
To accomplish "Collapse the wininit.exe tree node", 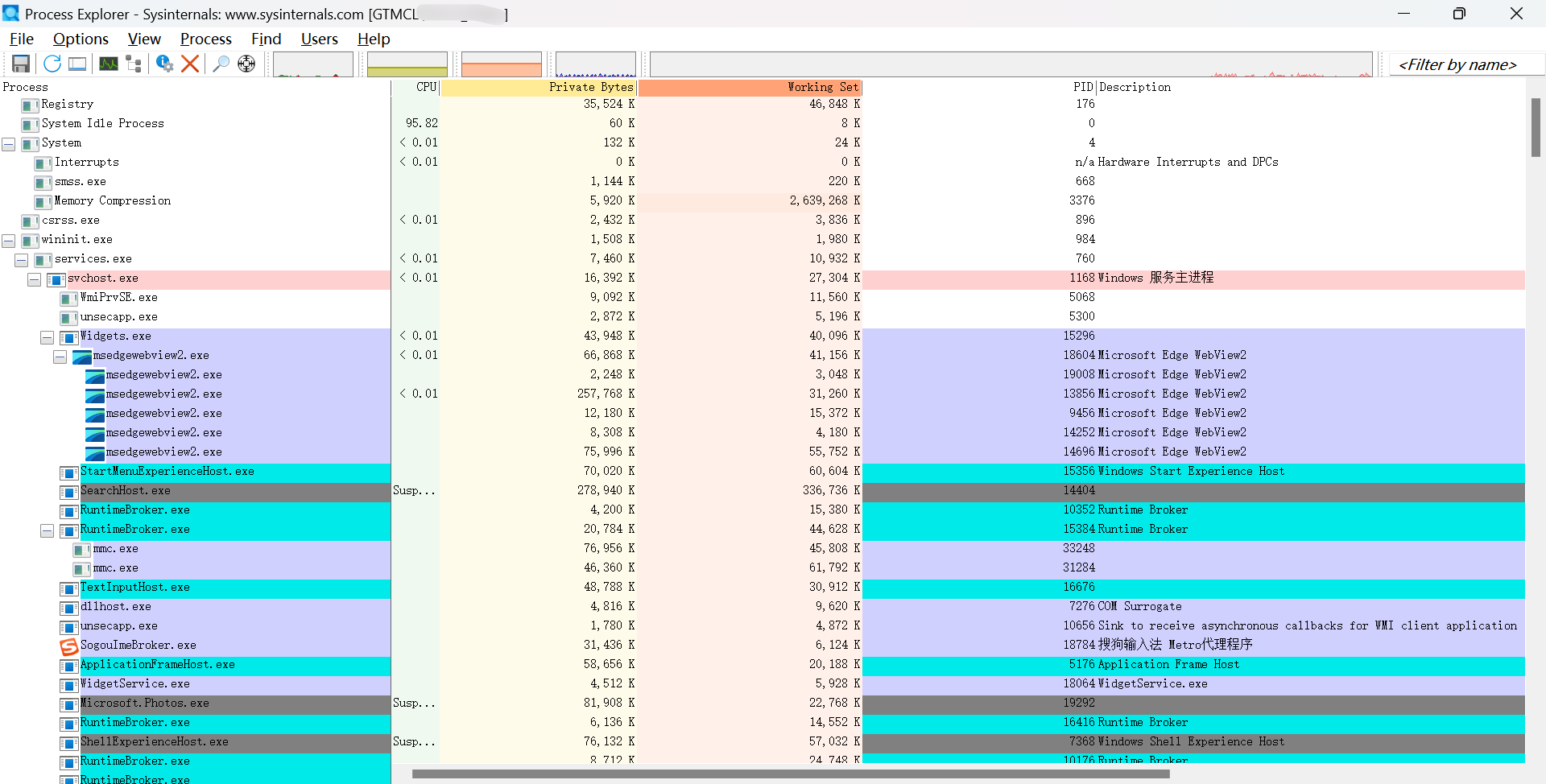I will [x=9, y=241].
